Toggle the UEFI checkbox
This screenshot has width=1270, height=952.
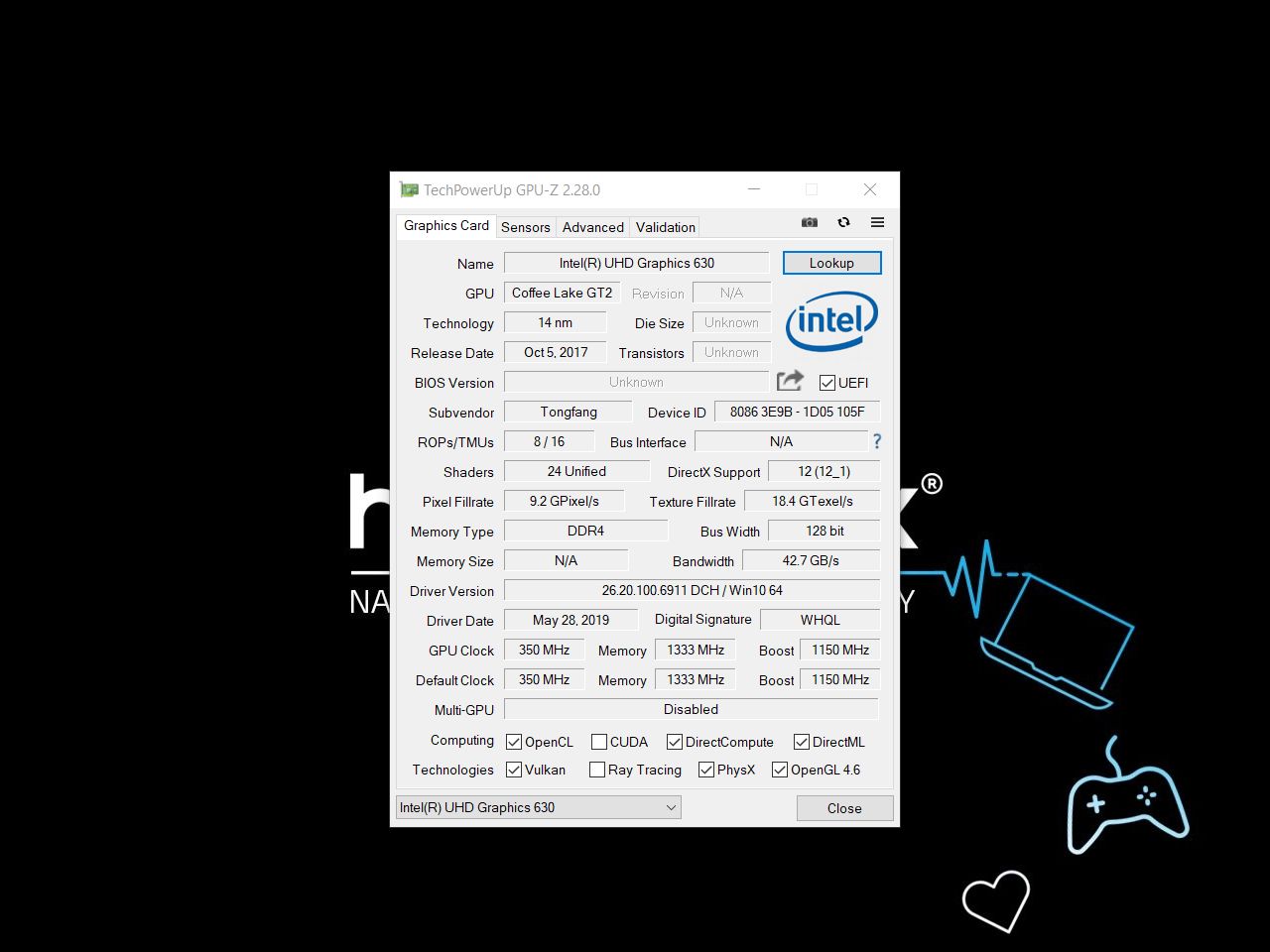(x=827, y=383)
